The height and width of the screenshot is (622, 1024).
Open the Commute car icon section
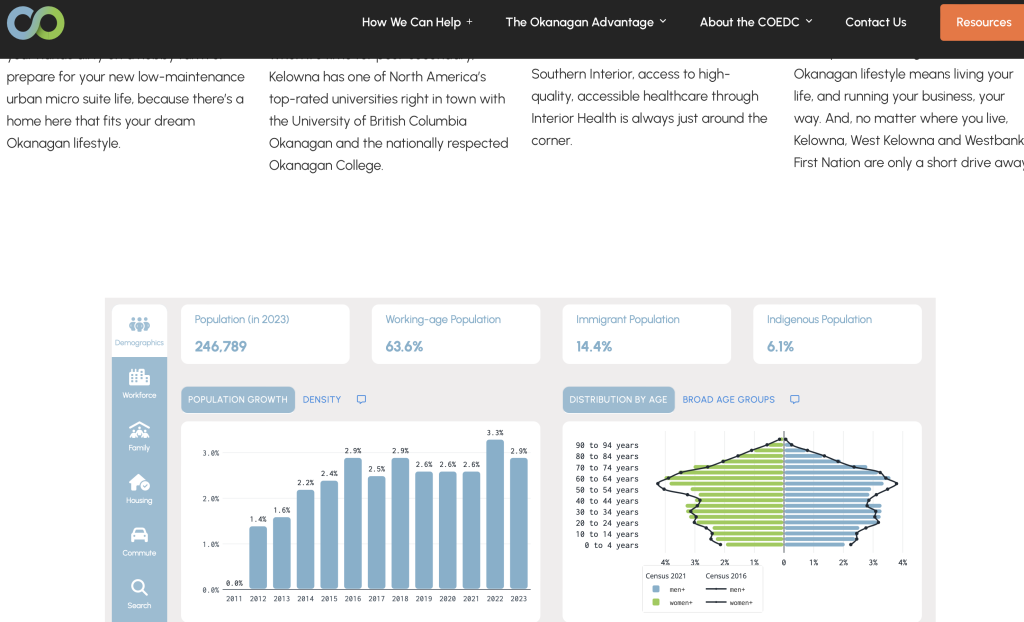point(139,541)
